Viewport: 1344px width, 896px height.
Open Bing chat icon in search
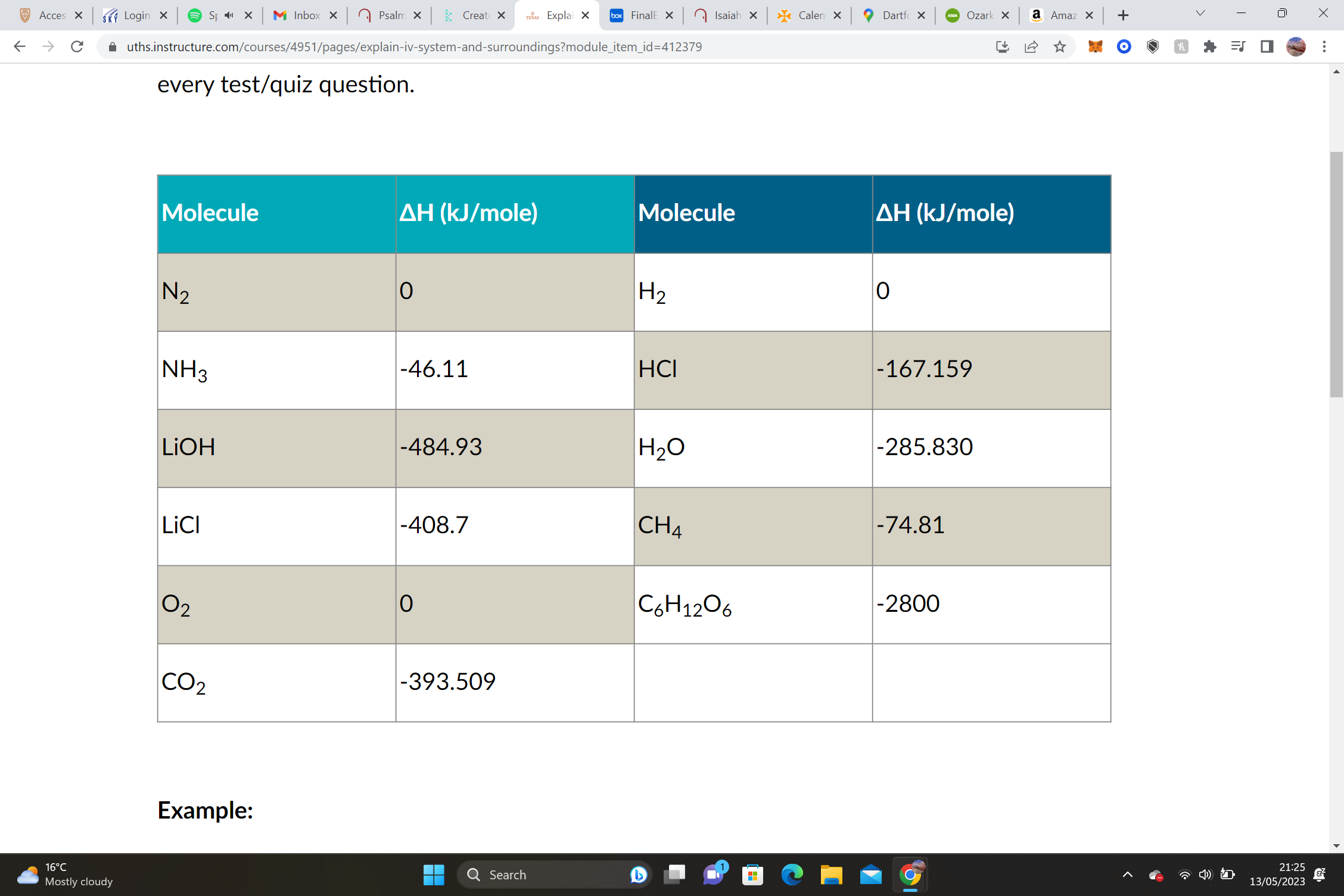(x=638, y=875)
